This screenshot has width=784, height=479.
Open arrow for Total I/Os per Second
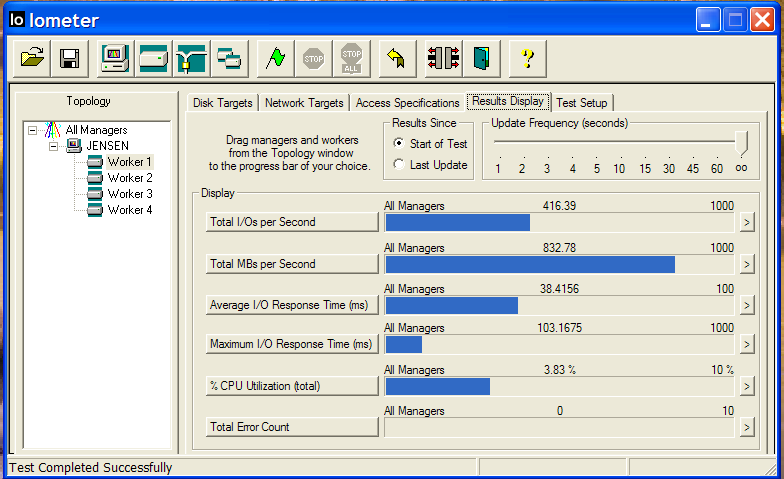tap(746, 222)
